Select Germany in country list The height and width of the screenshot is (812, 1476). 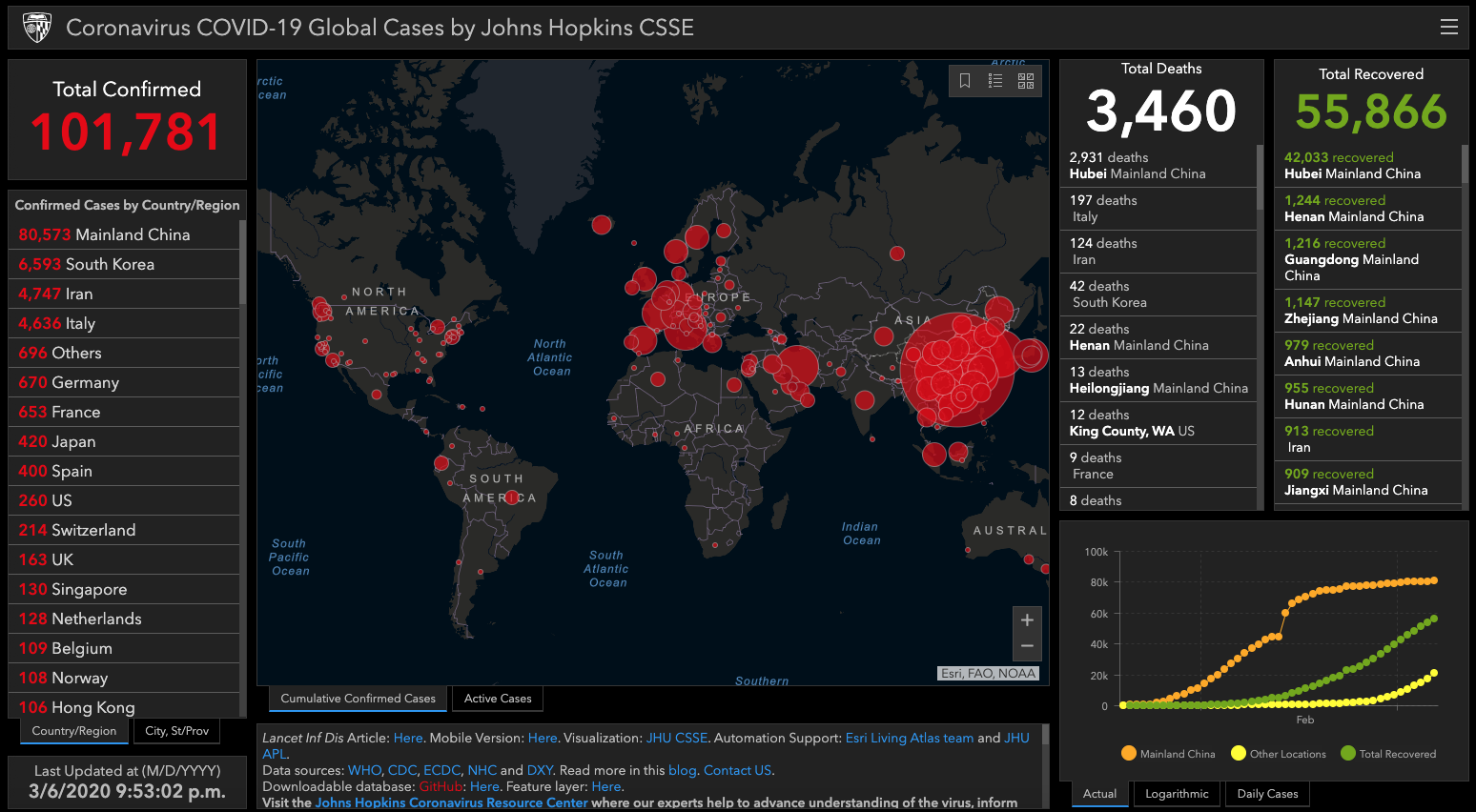tap(124, 382)
